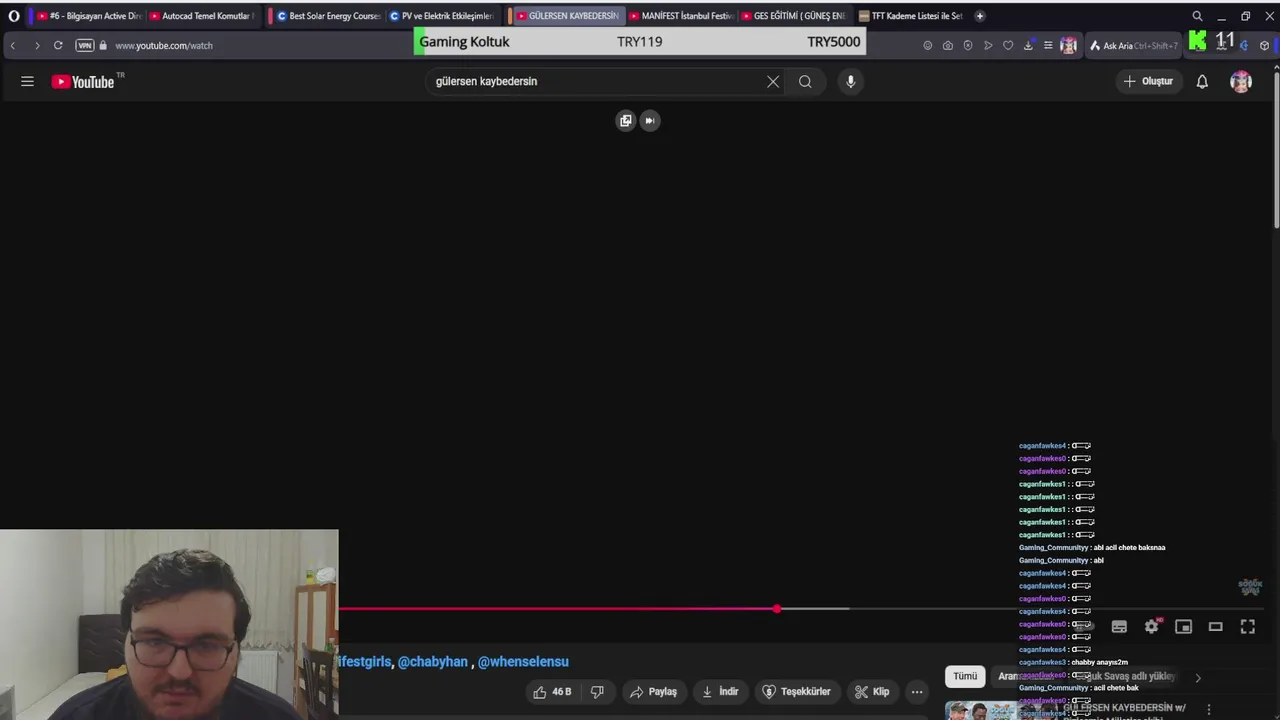Seek on the red video progress bar

(x=557, y=608)
